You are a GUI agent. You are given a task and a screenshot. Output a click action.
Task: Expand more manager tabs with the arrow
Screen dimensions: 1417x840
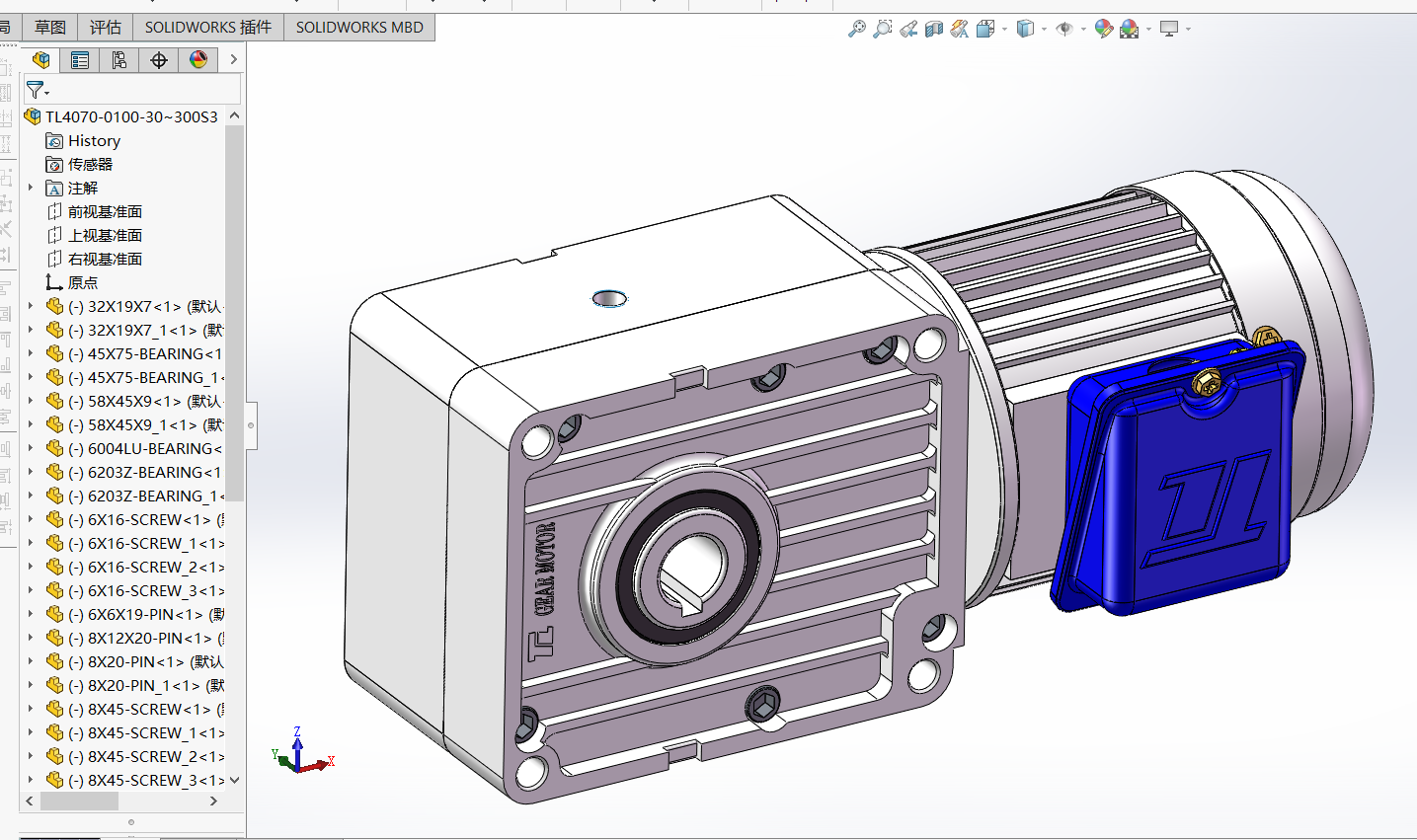(x=233, y=60)
